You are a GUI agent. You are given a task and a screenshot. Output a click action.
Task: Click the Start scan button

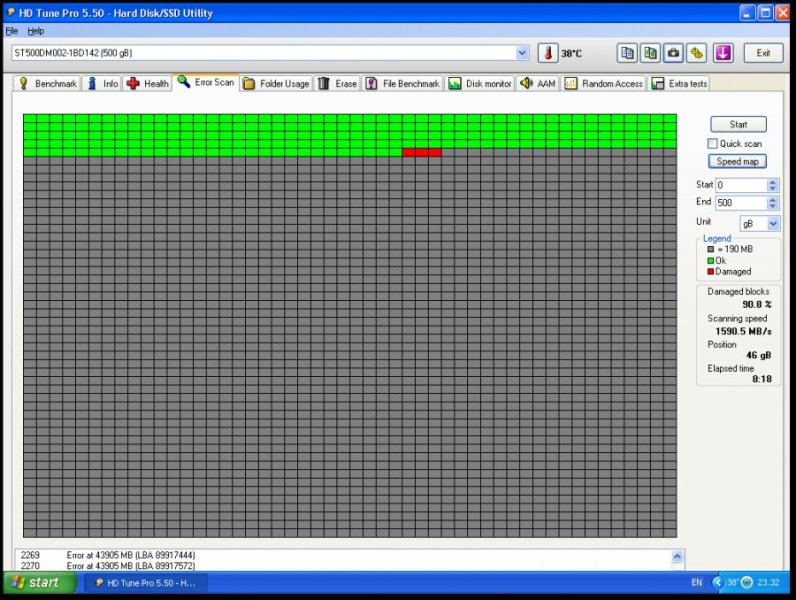[738, 124]
